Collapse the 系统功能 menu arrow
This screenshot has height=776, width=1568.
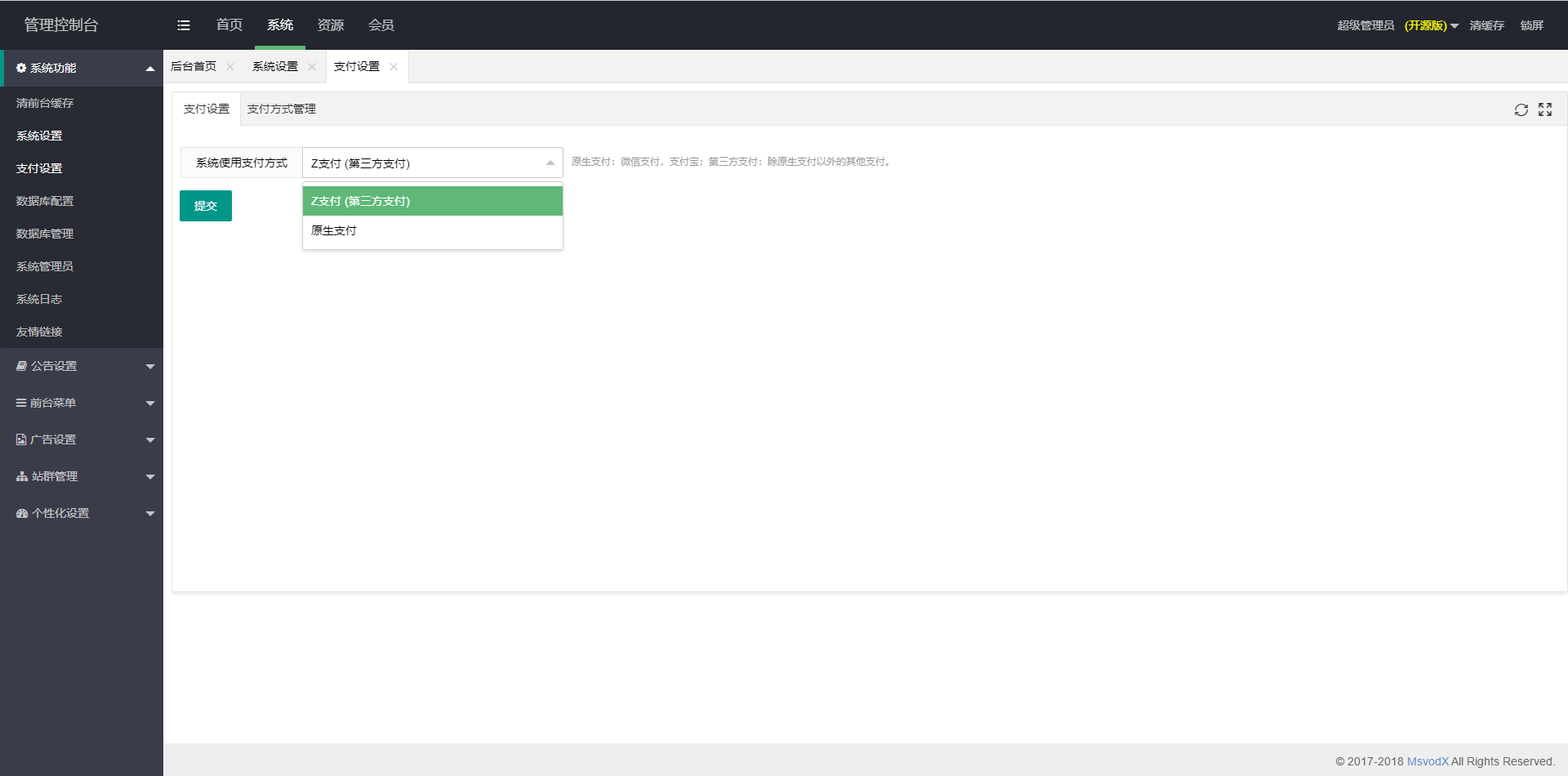(x=150, y=69)
